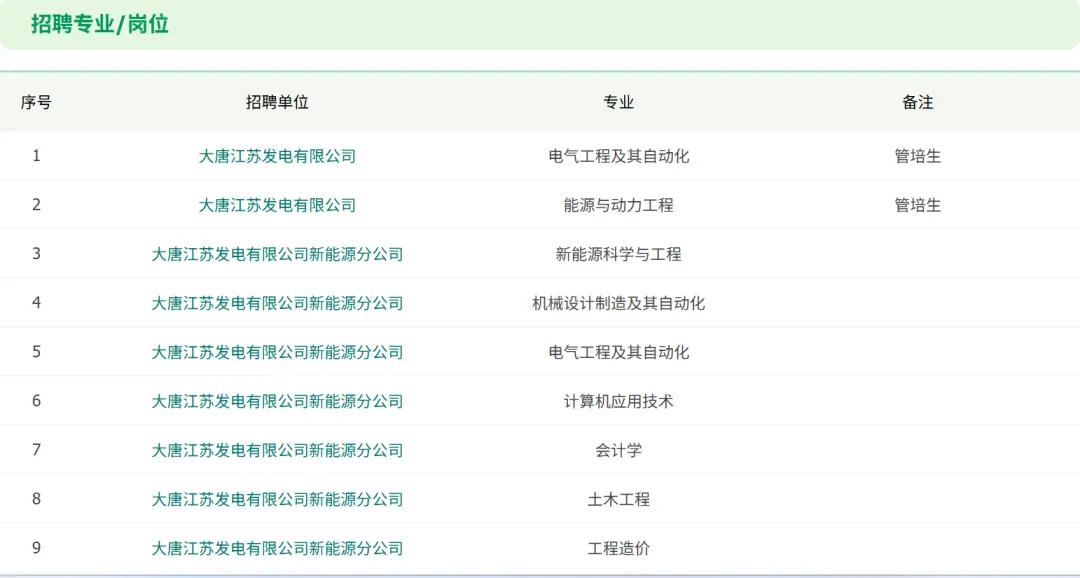Open 大唐江苏发电有限公司 link in row 1
Screen dimensions: 1080x578
277,156
